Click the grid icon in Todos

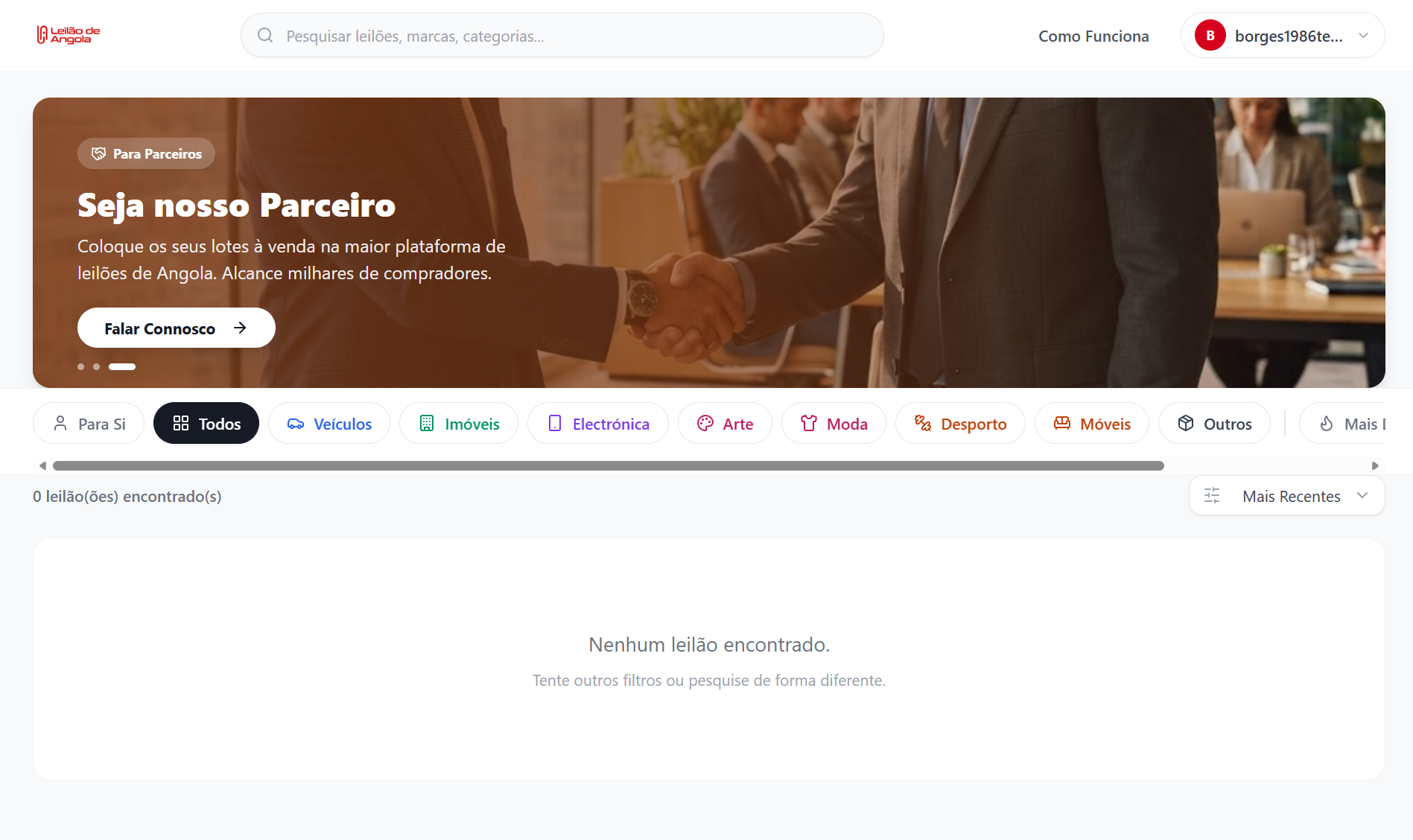coord(181,424)
